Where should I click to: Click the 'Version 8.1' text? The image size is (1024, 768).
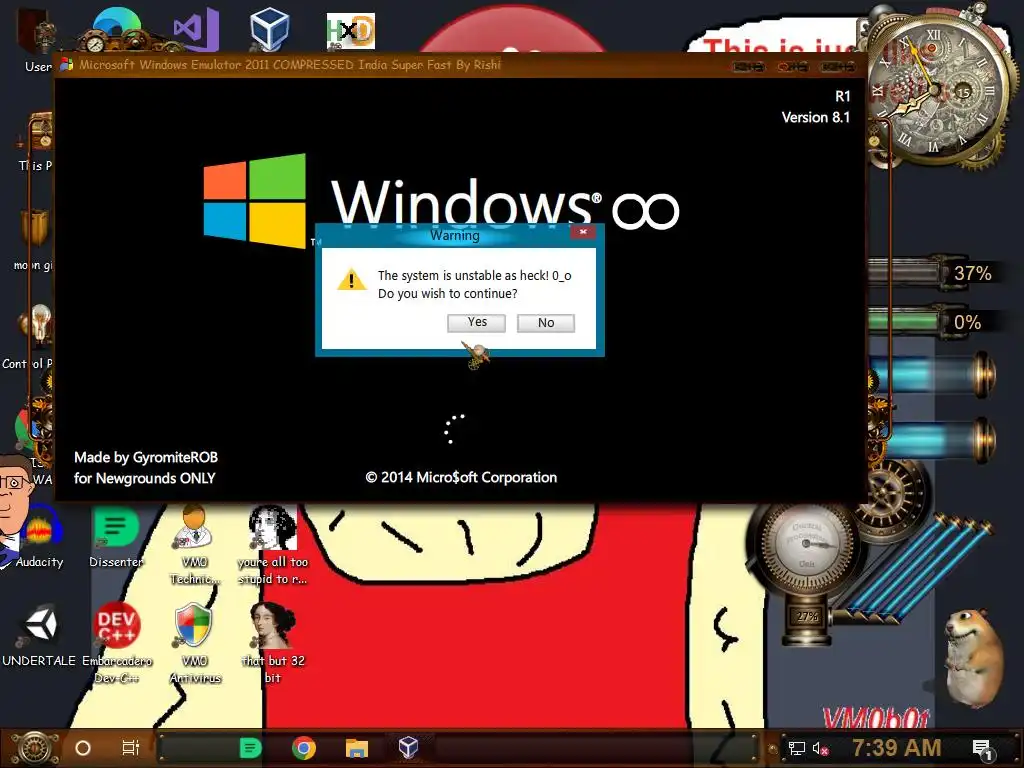click(816, 118)
